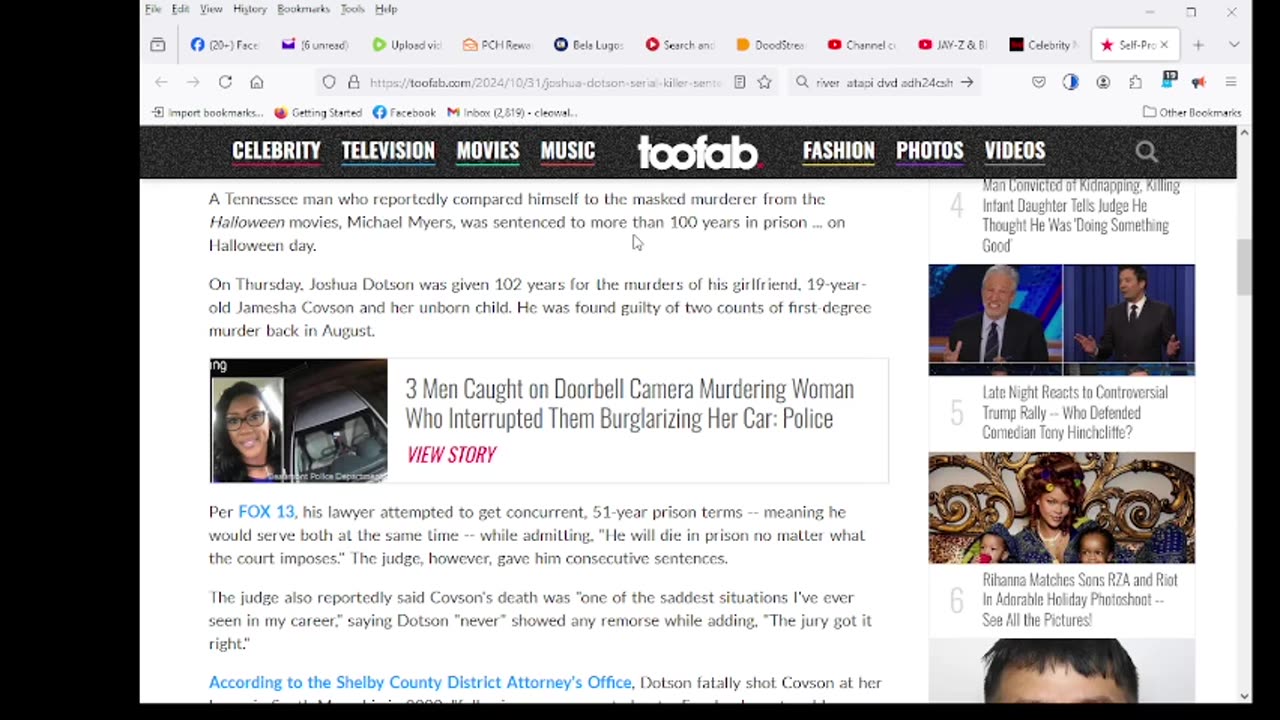Click the doorbell camera story thumbnail

point(298,421)
